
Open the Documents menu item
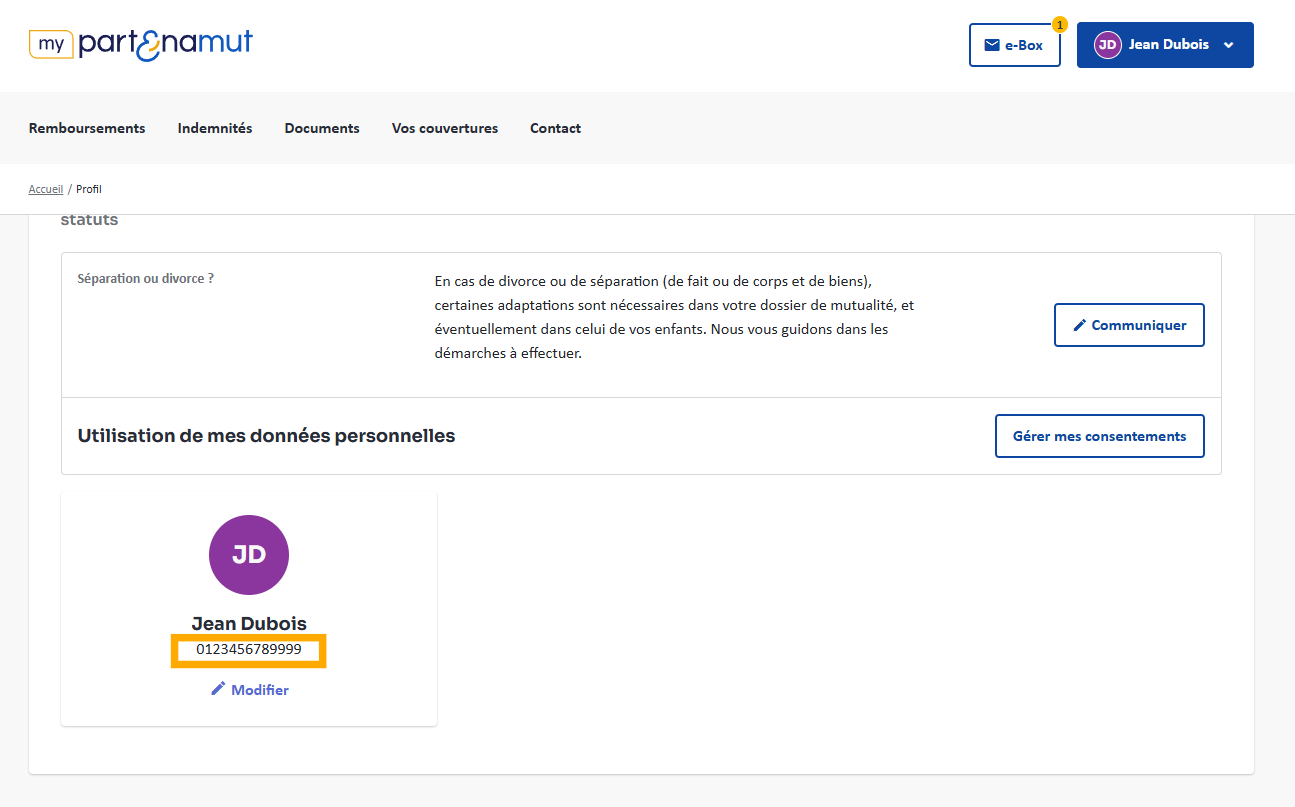(x=322, y=128)
